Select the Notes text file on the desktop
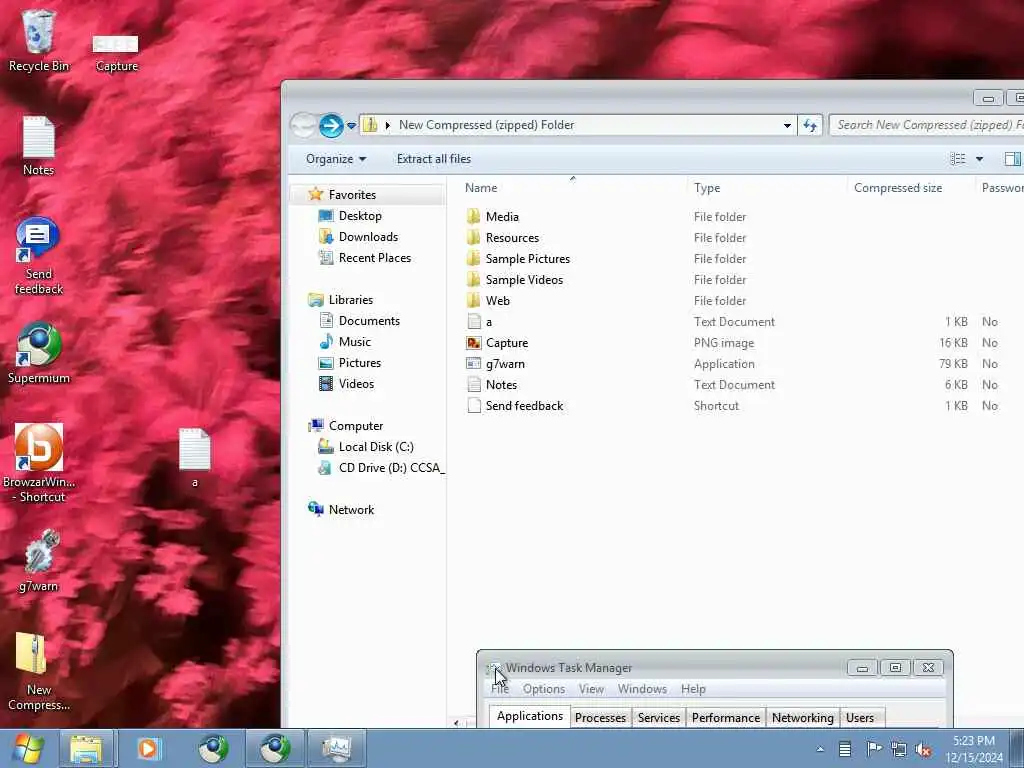This screenshot has height=768, width=1024. point(39,145)
